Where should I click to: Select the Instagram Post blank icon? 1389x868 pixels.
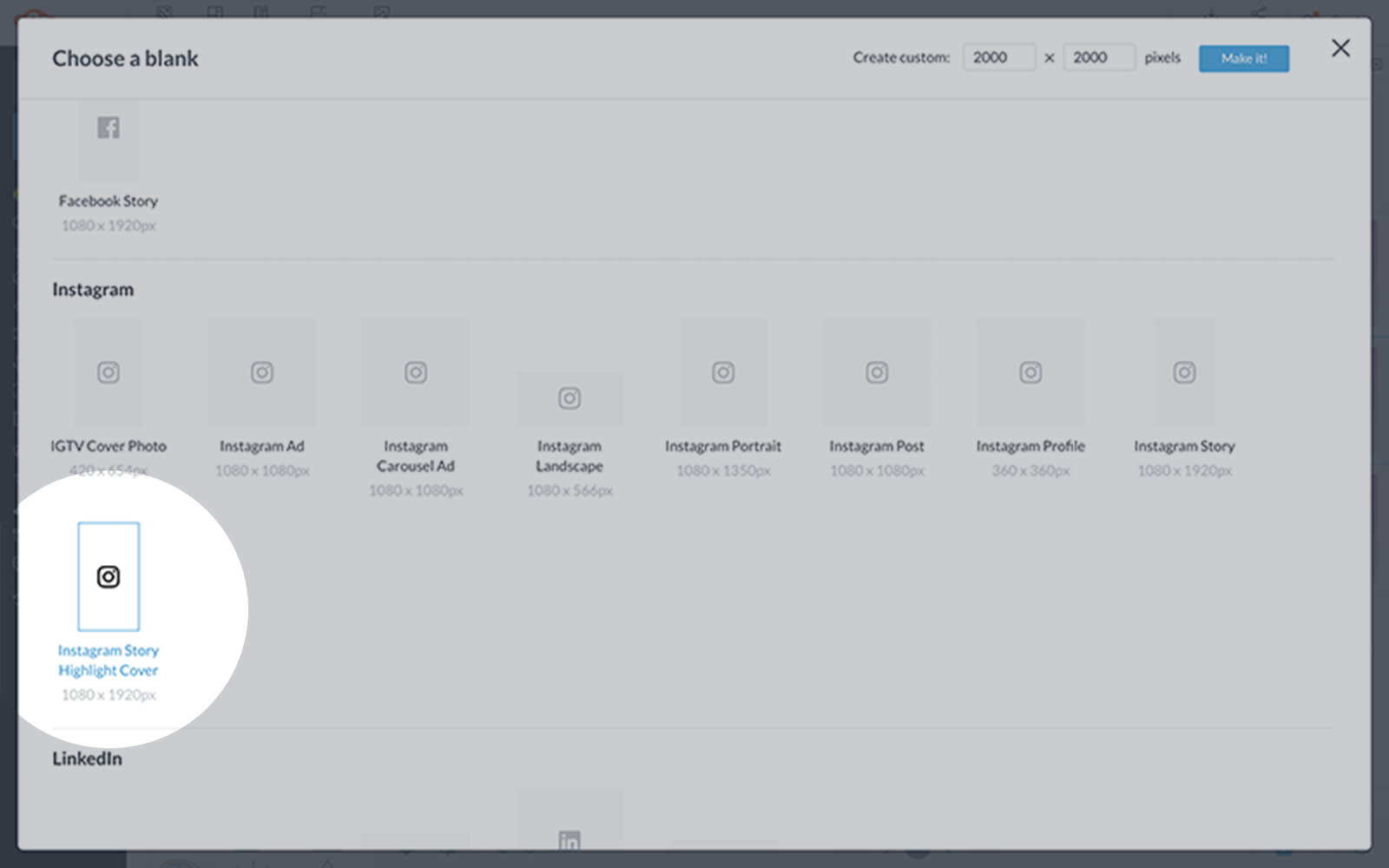tap(877, 372)
